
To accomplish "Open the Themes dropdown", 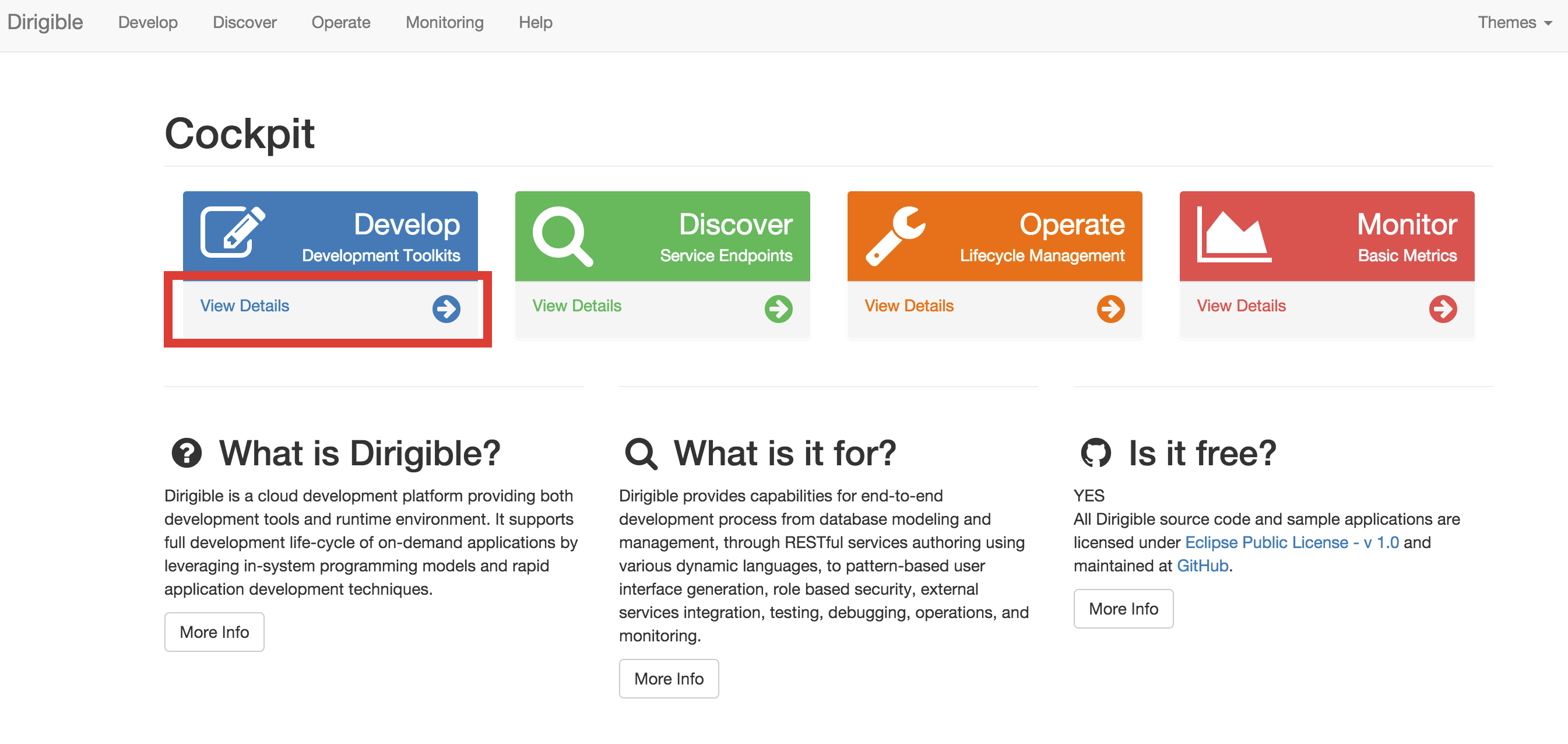I will pyautogui.click(x=1514, y=23).
